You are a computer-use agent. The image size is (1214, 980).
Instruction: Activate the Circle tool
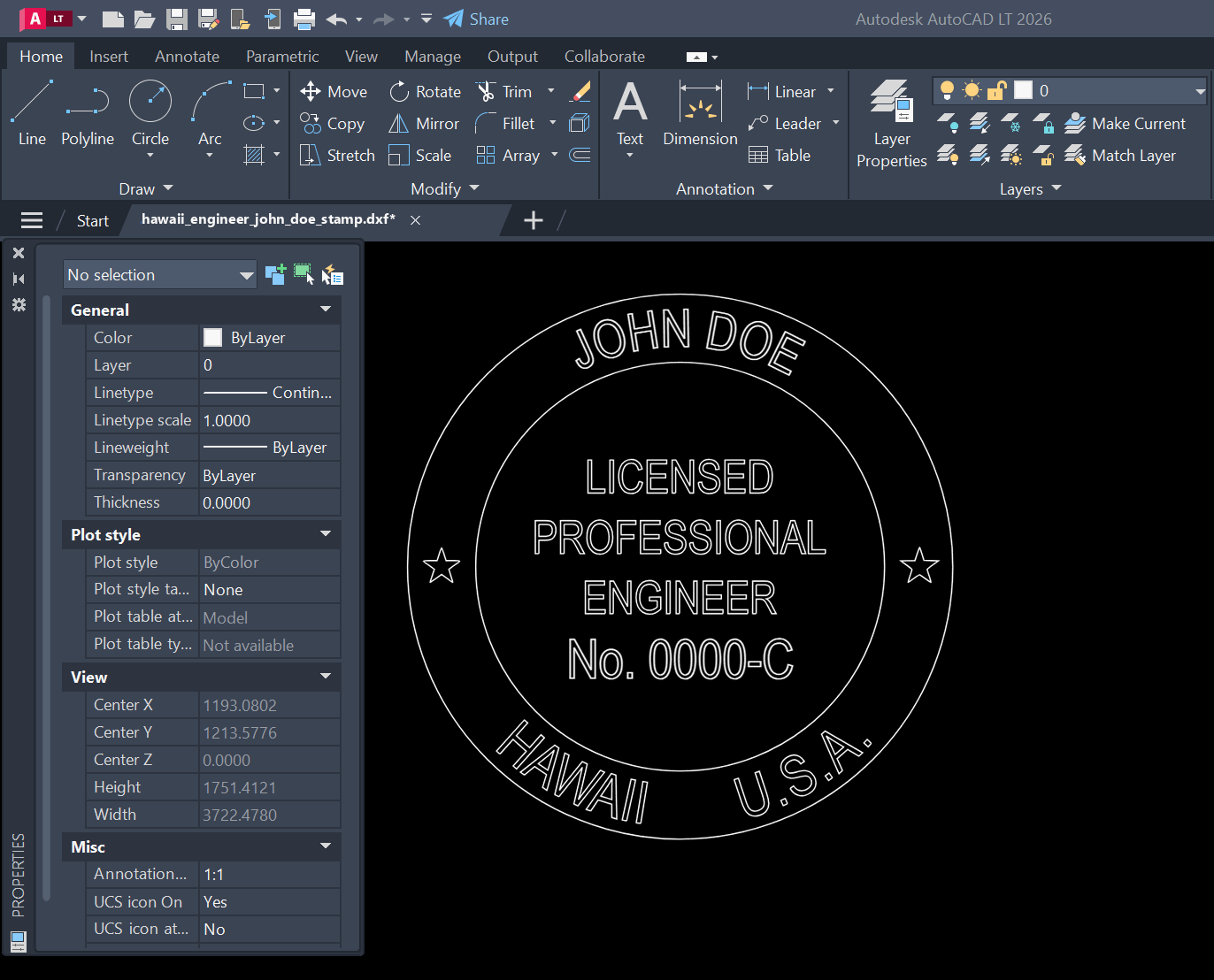pos(150,112)
